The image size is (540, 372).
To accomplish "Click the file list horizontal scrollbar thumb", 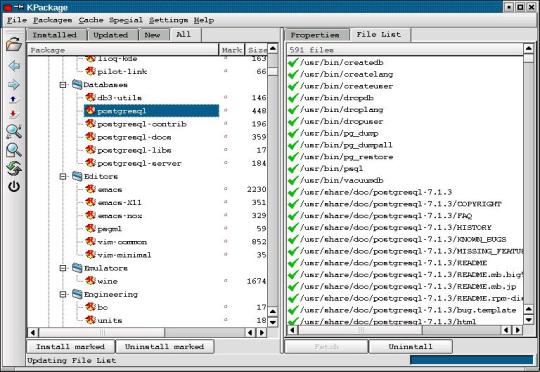I will [x=361, y=330].
